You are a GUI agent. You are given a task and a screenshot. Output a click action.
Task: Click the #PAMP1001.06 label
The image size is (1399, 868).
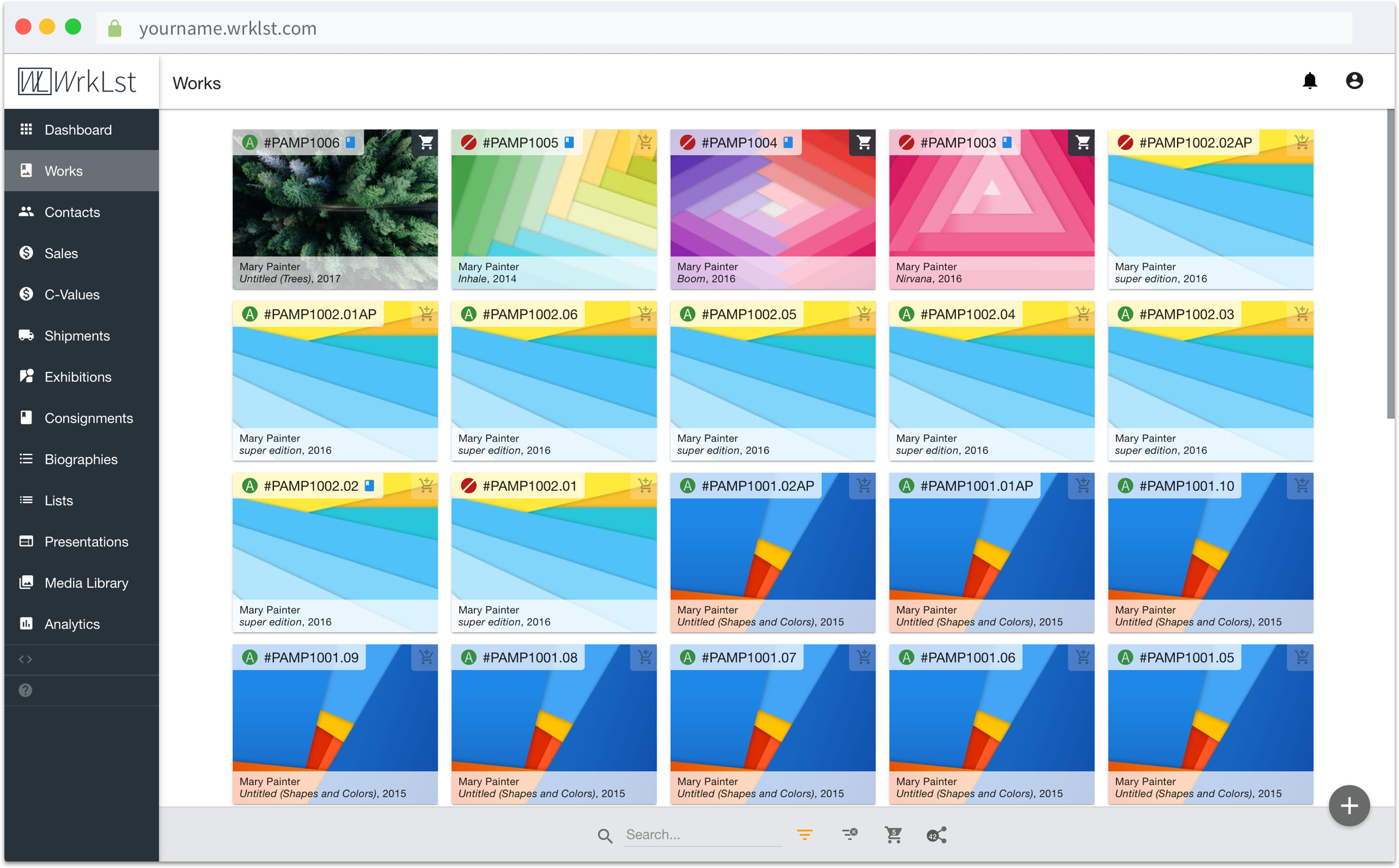tap(967, 657)
